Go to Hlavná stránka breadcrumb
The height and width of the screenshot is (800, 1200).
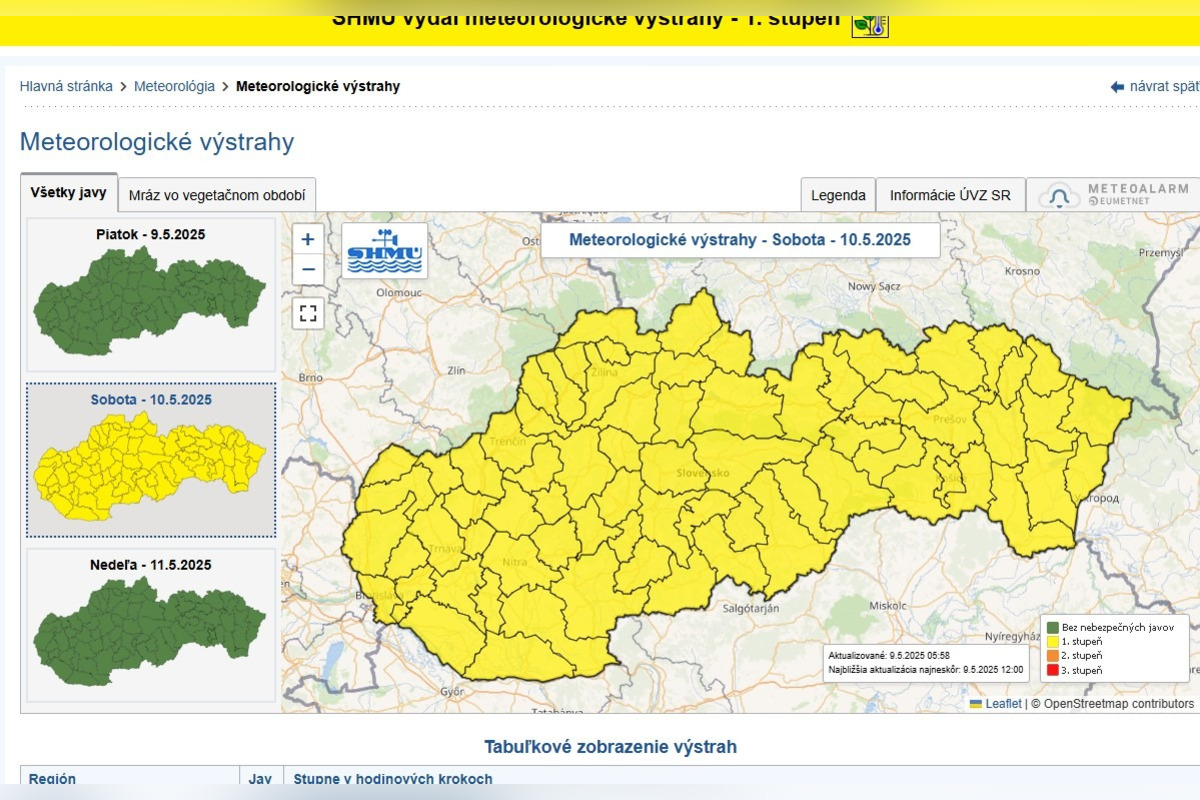pos(66,86)
